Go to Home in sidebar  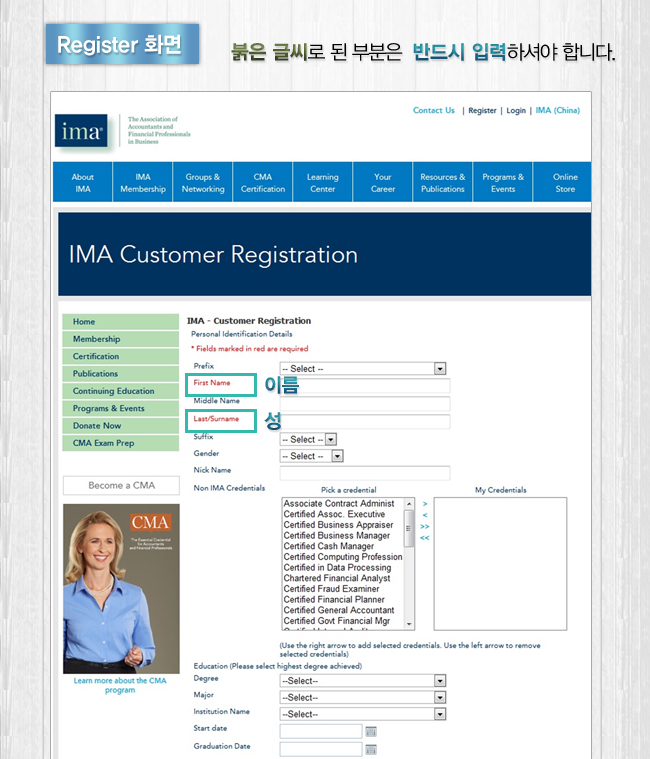(121, 321)
